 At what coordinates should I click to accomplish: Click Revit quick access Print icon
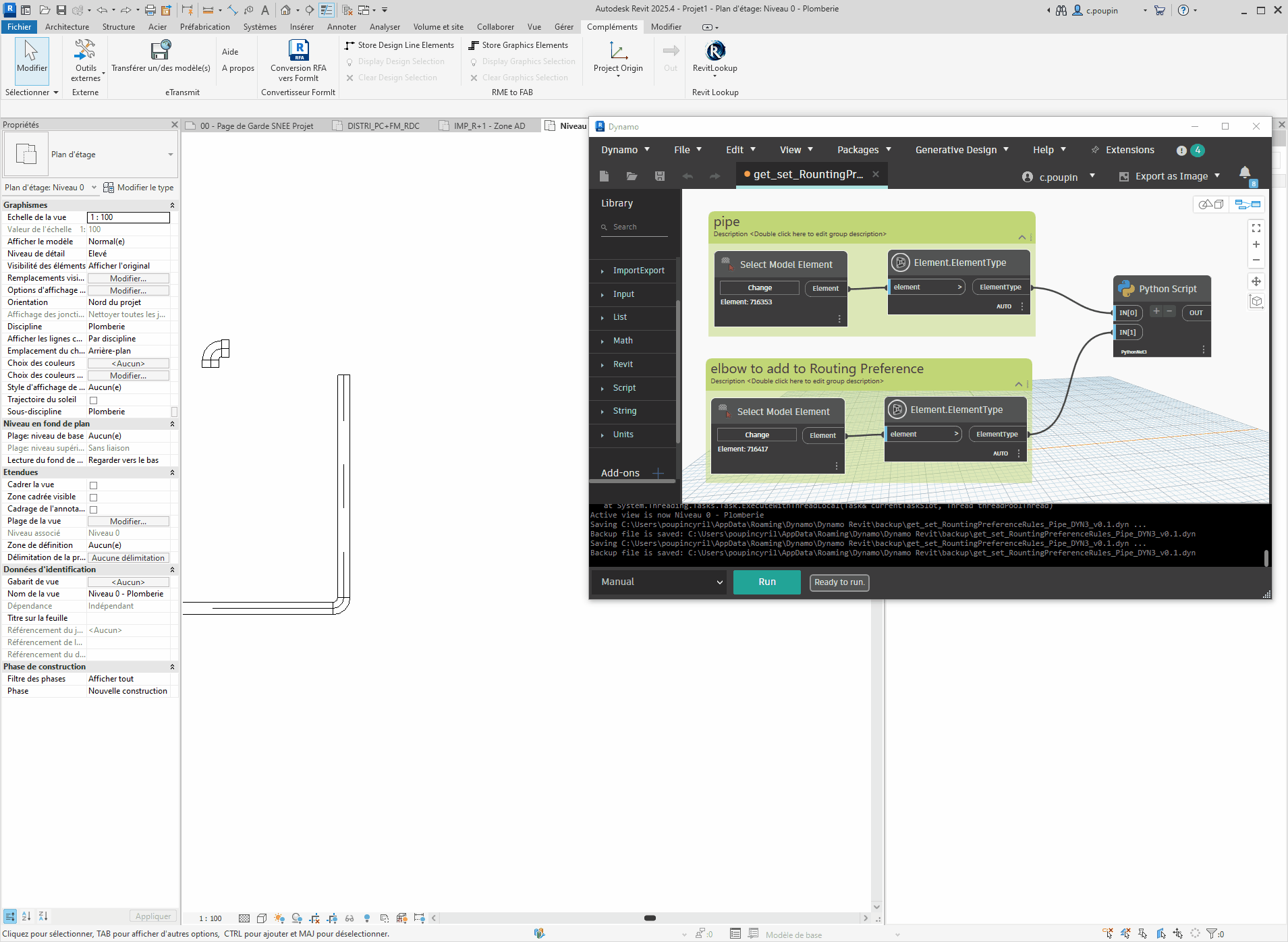click(x=150, y=10)
